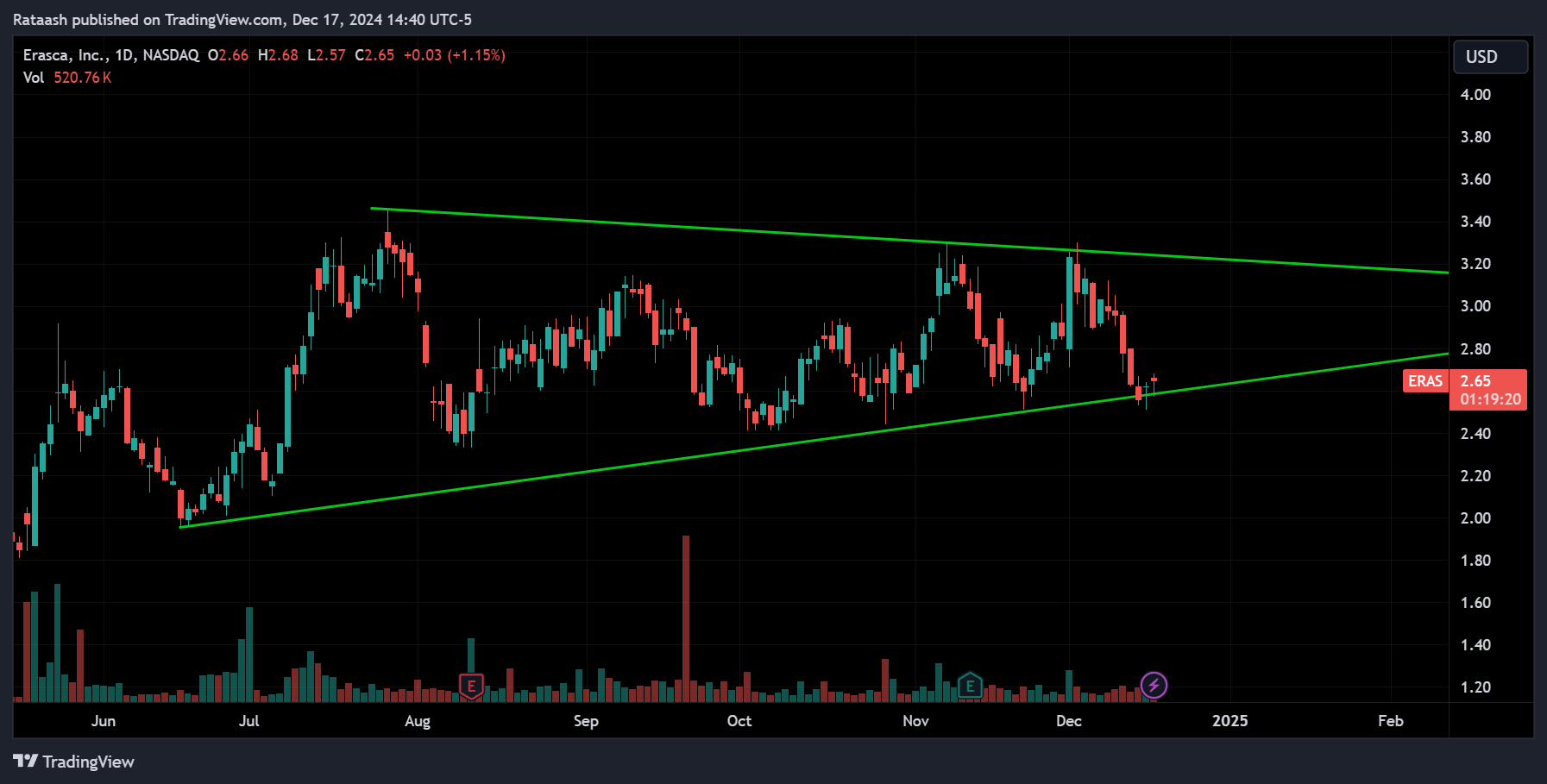Click the Dec date axis label
1547x784 pixels.
[1069, 721]
